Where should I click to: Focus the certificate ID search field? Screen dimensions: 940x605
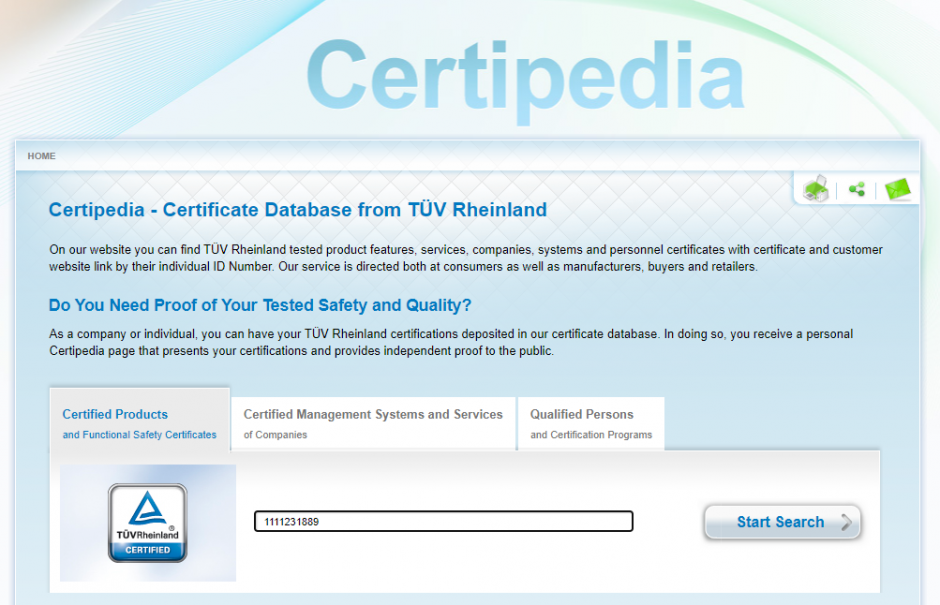[444, 522]
